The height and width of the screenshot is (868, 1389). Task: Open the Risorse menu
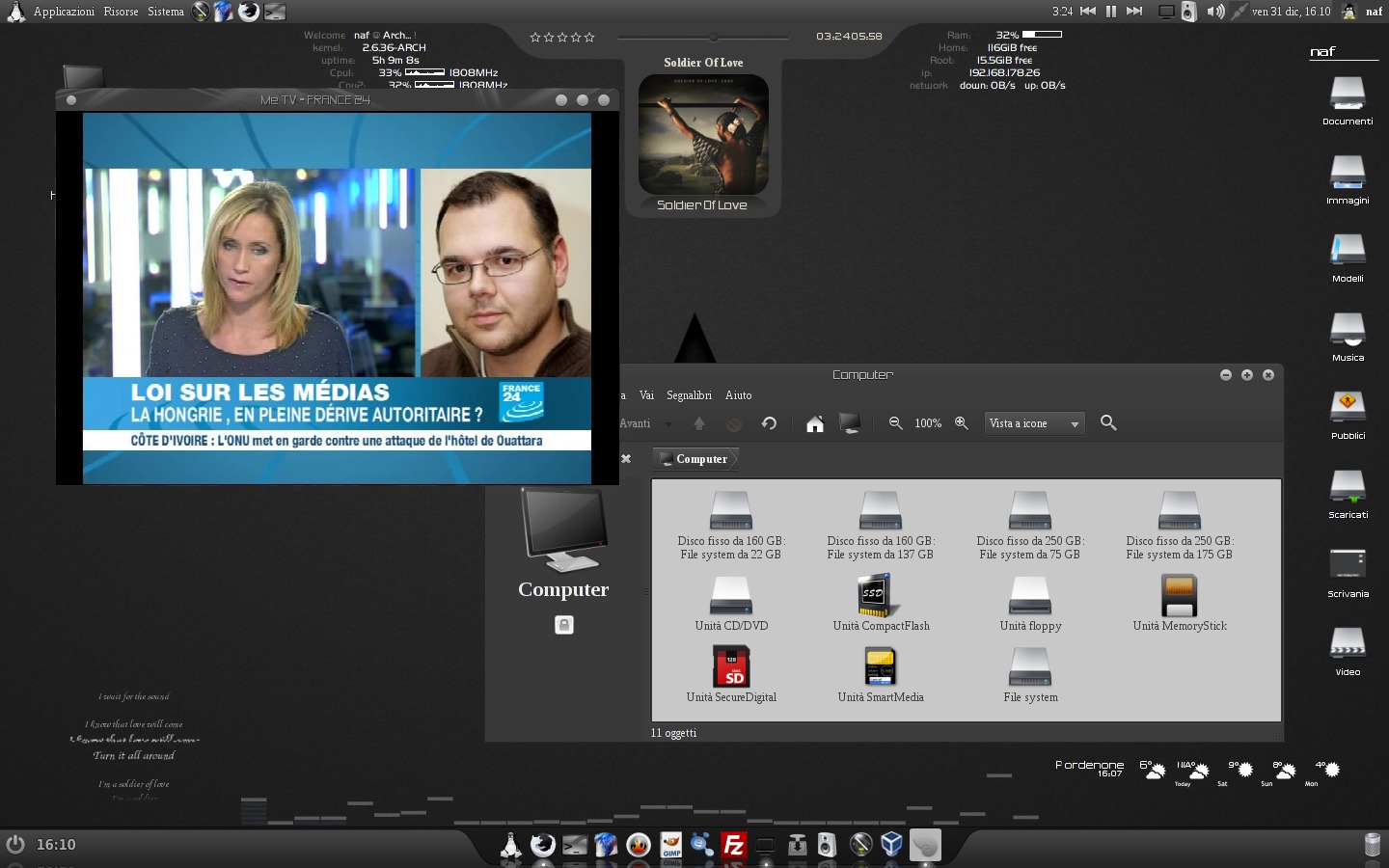[121, 12]
